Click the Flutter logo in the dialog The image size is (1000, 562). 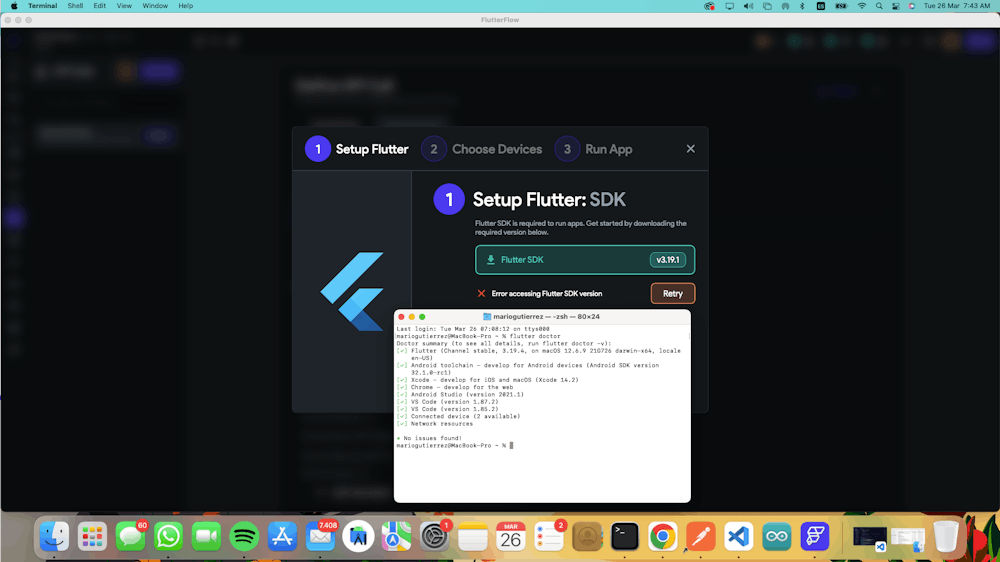(x=352, y=291)
